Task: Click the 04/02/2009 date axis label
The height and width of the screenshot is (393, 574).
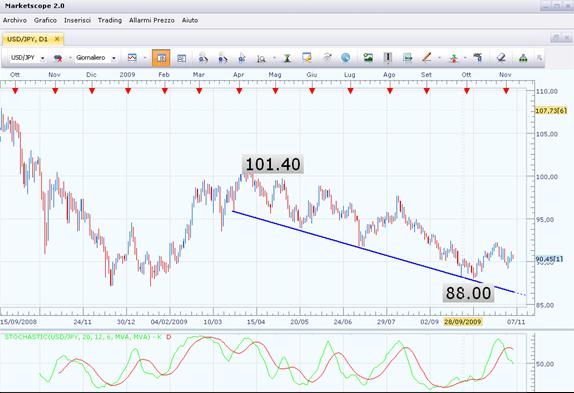Action: tap(169, 322)
